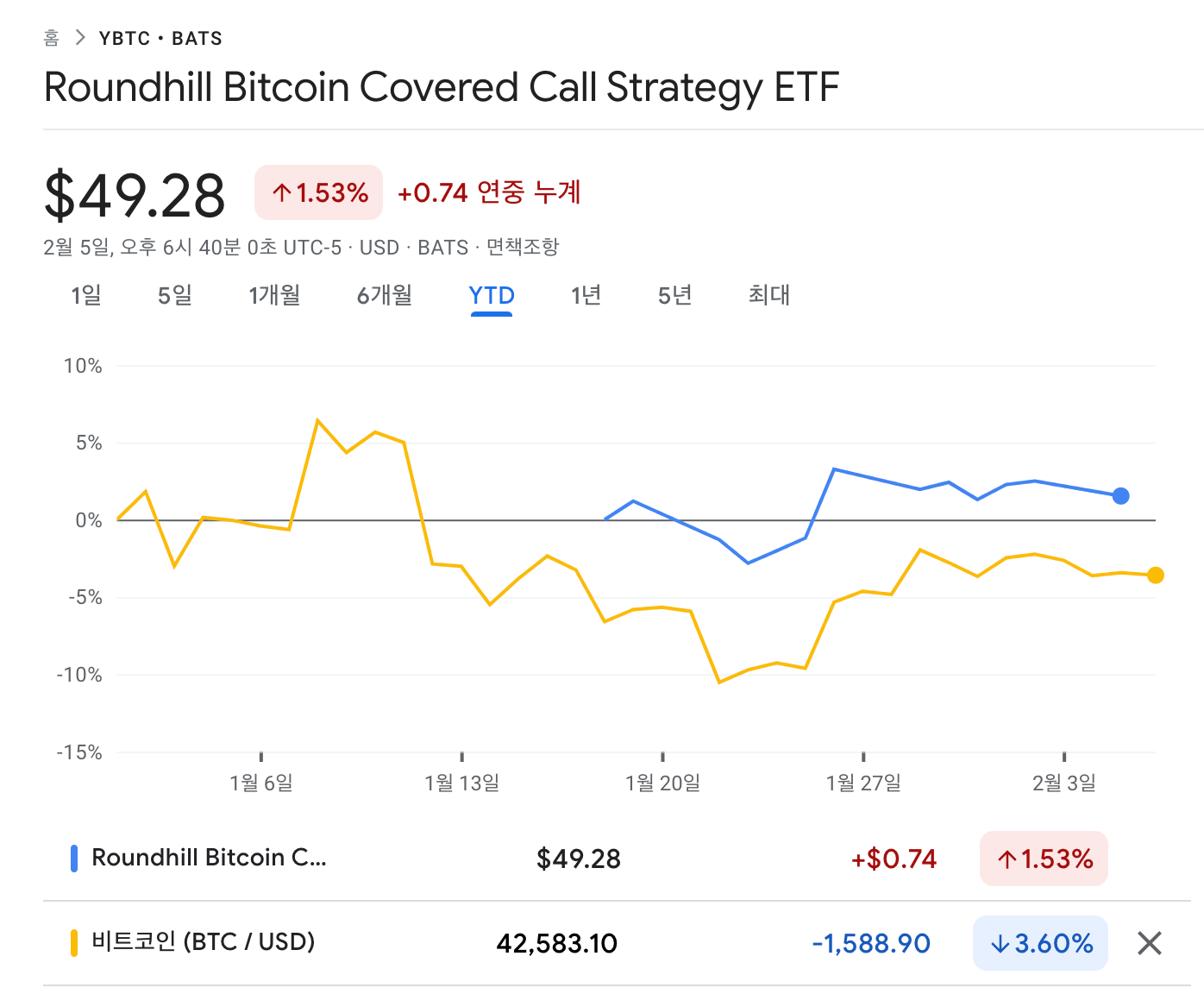Click the $49.28 price display
1204x994 pixels.
pyautogui.click(x=134, y=192)
